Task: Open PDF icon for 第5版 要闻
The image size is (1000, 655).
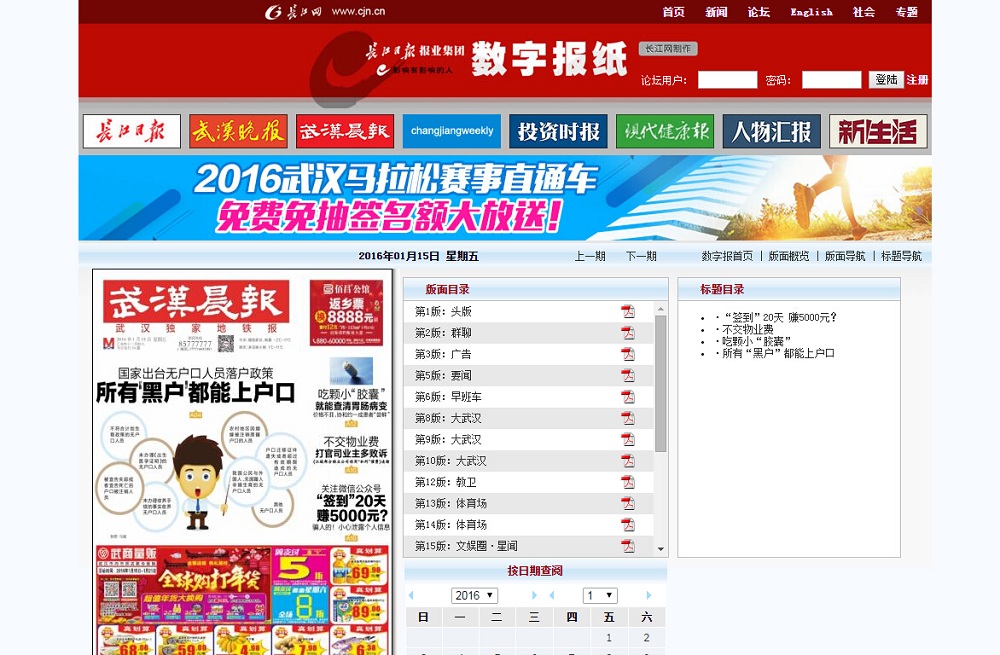Action: click(x=628, y=376)
